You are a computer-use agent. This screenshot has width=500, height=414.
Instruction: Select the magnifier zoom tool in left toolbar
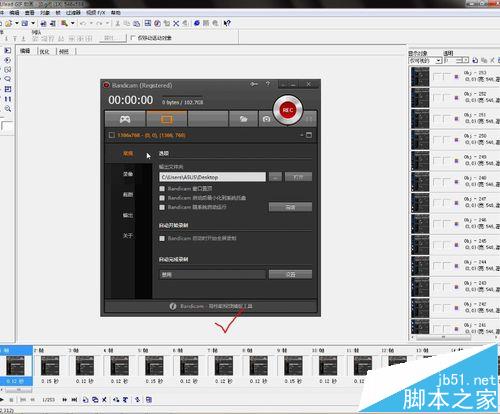8,109
